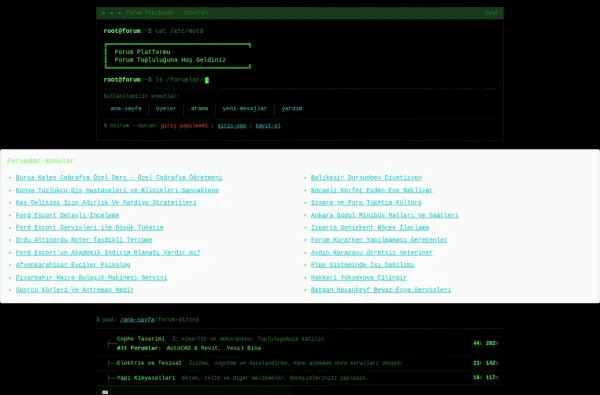Open Isparta Senirkent Böcek İlaçlama topic
The height and width of the screenshot is (395, 600).
coord(370,227)
